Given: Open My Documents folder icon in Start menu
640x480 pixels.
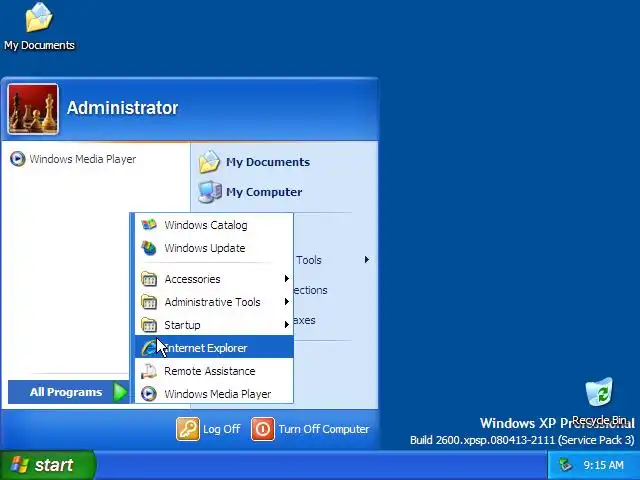Looking at the screenshot, I should [209, 162].
